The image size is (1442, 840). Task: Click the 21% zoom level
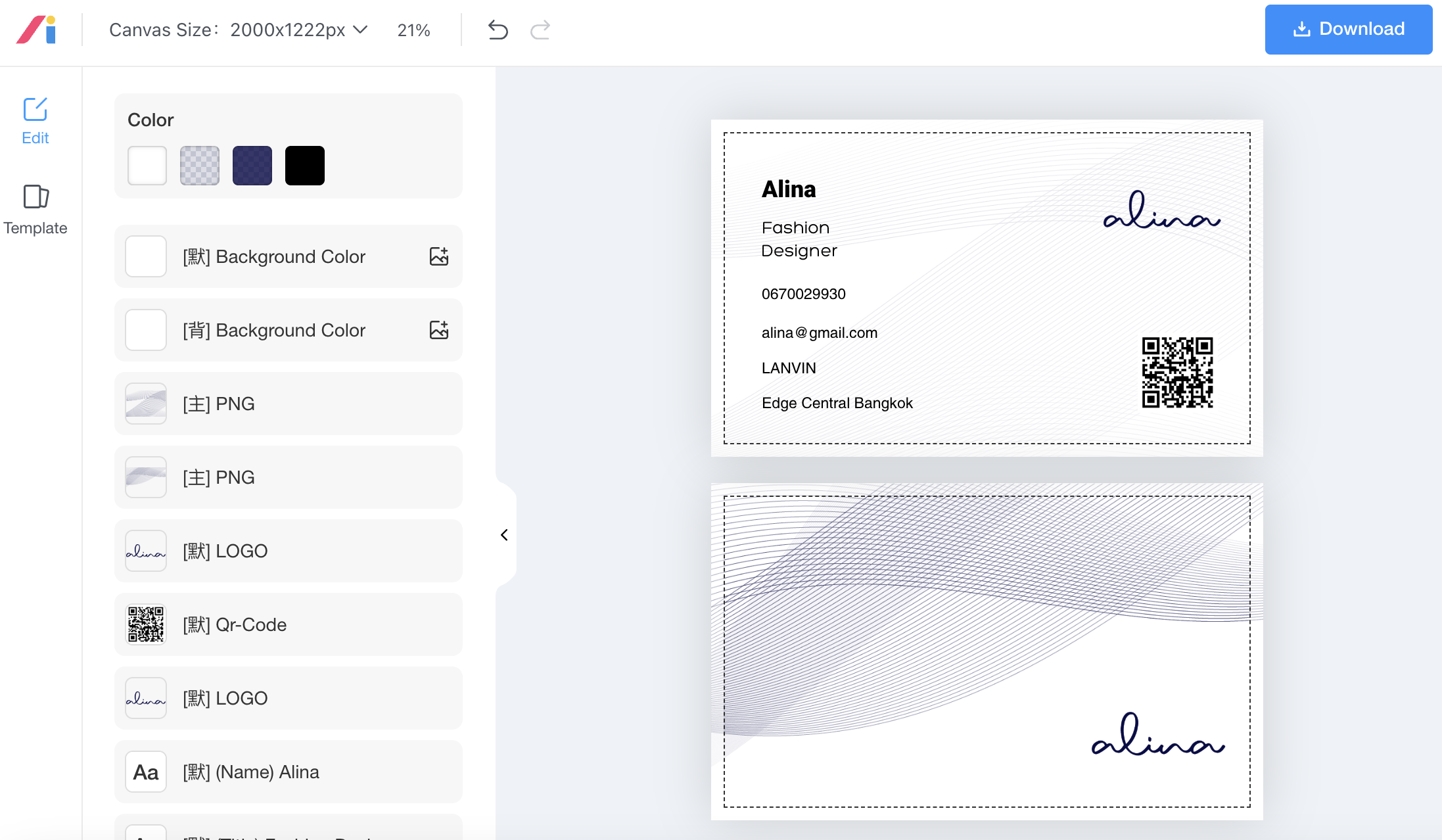[x=413, y=30]
